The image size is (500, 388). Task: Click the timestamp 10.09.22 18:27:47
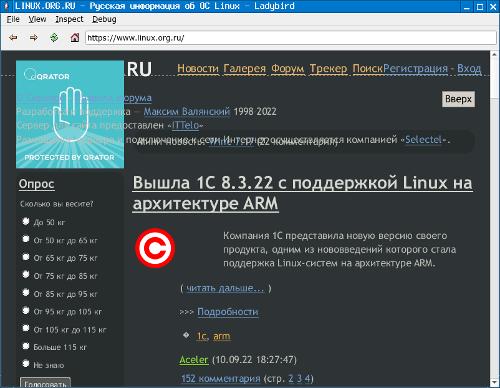254,360
